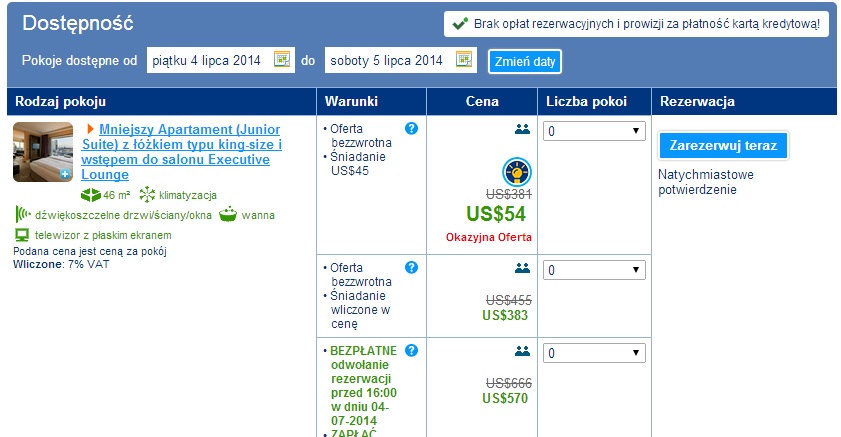Screen dimensions: 841x437
Task: Click the hotel room thumbnail photo
Action: point(43,152)
